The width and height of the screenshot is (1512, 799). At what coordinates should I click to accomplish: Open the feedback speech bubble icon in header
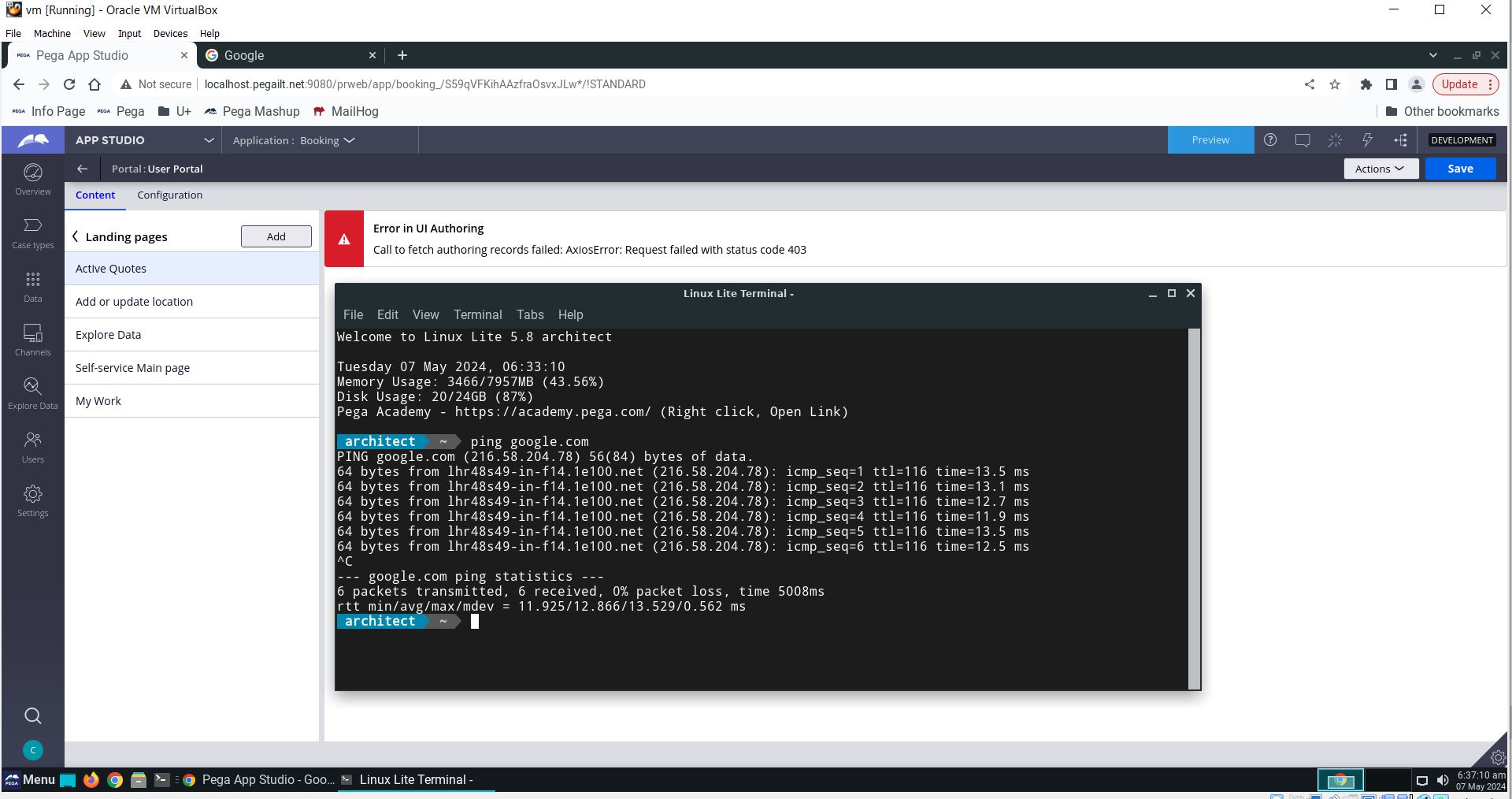(1303, 139)
